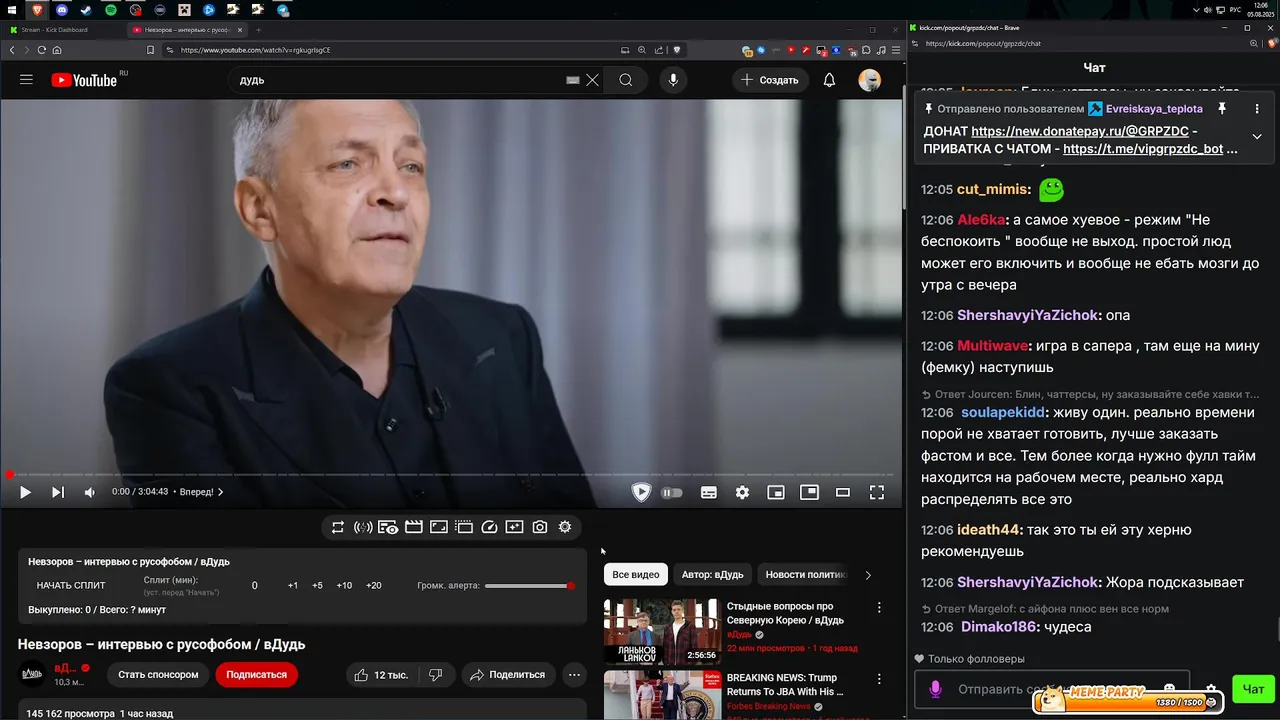The width and height of the screenshot is (1280, 720).
Task: Play the video with the play button
Action: [25, 492]
